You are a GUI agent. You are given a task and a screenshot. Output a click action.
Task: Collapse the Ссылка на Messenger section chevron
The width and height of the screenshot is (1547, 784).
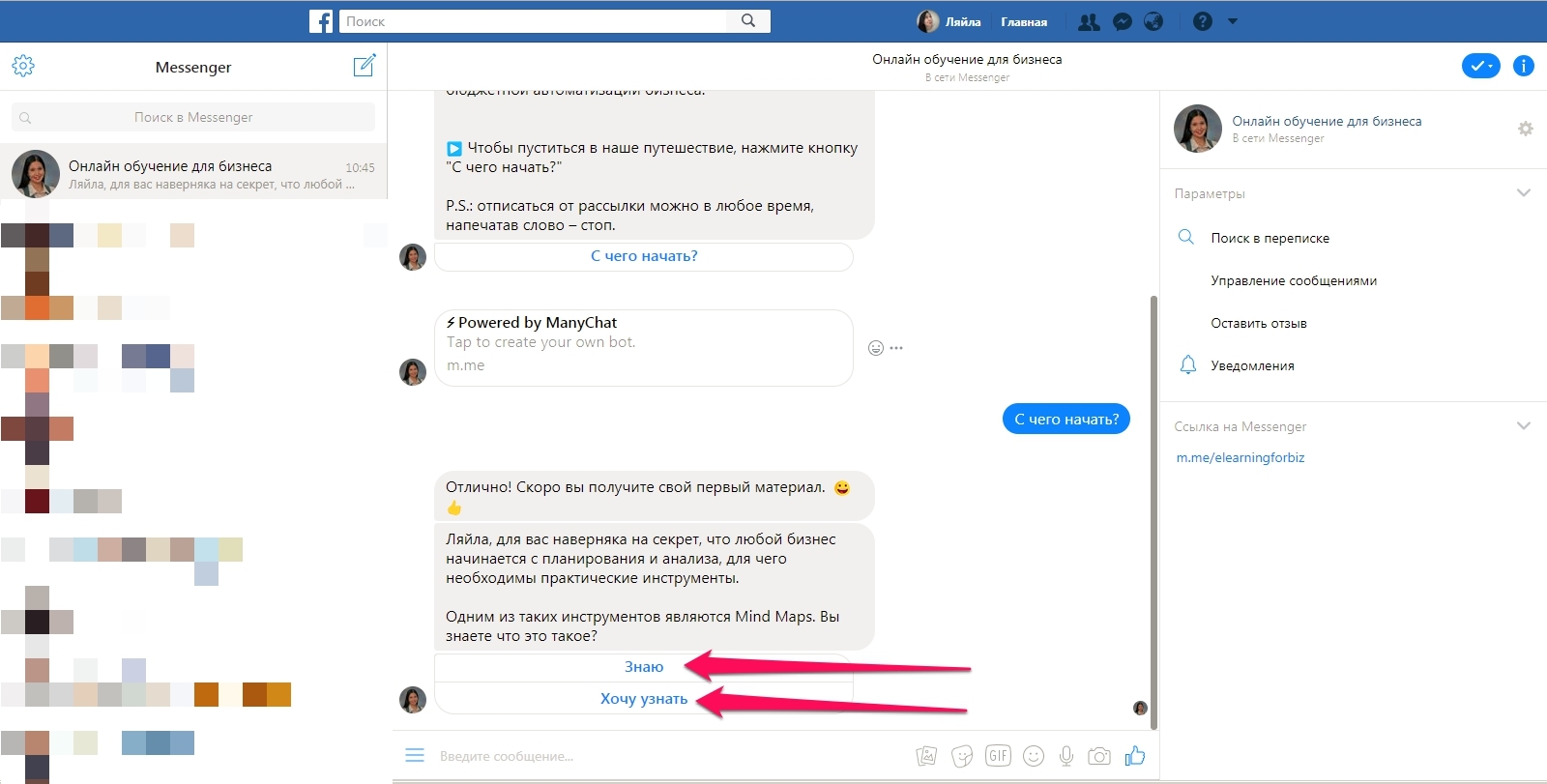pyautogui.click(x=1524, y=425)
